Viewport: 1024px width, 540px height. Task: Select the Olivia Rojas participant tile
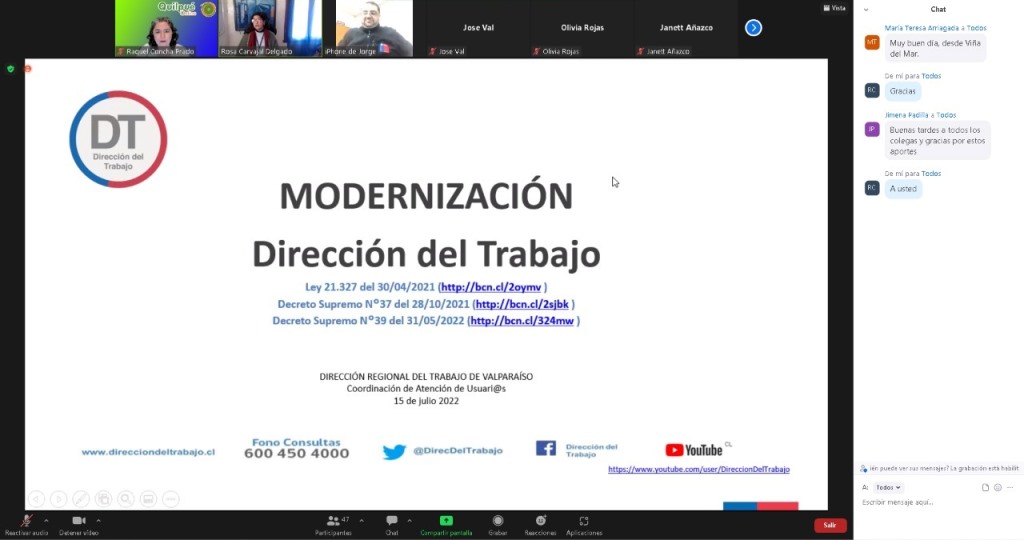[583, 28]
